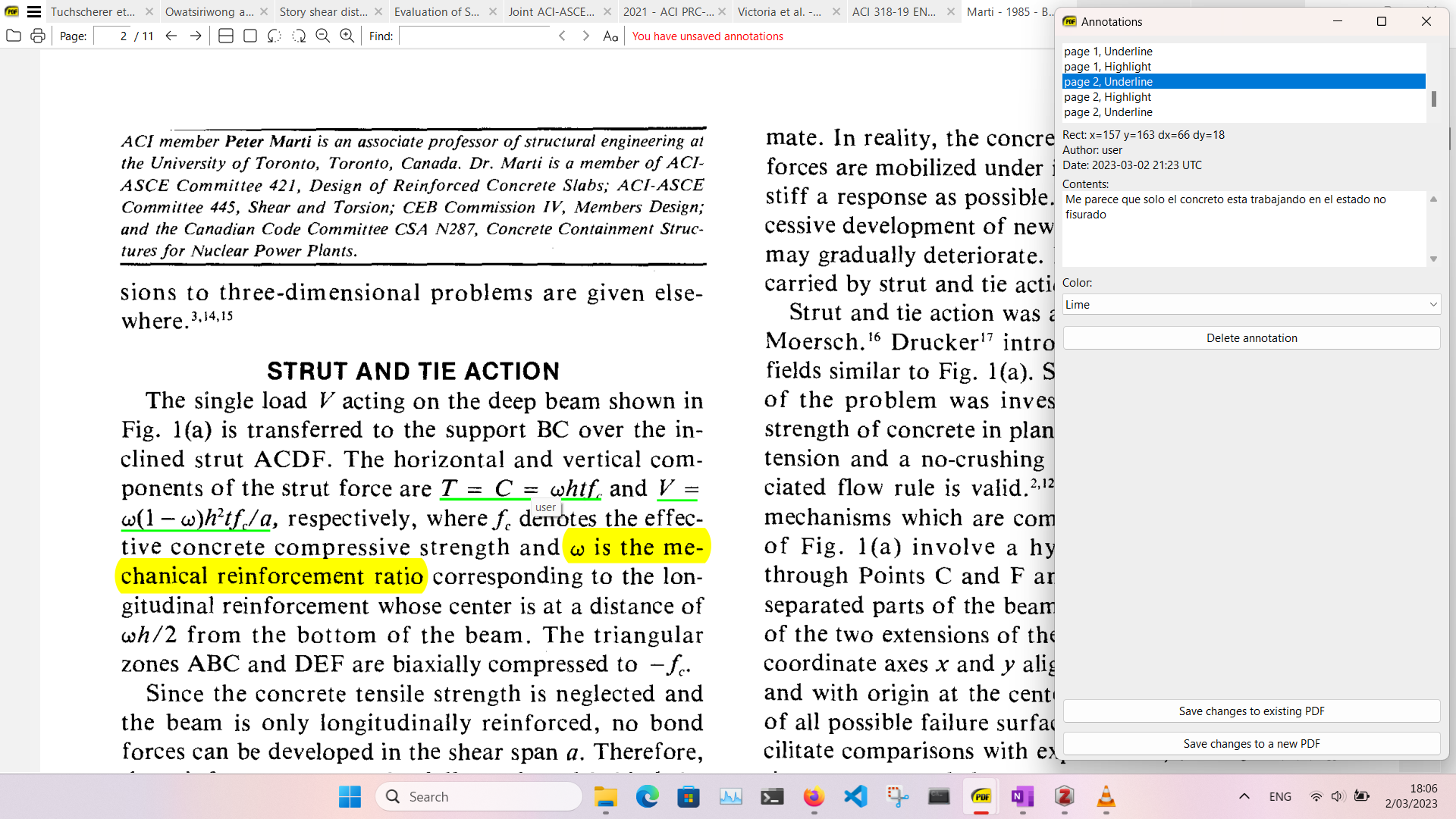Click the Find text input field
This screenshot has height=819, width=1456.
tap(475, 36)
